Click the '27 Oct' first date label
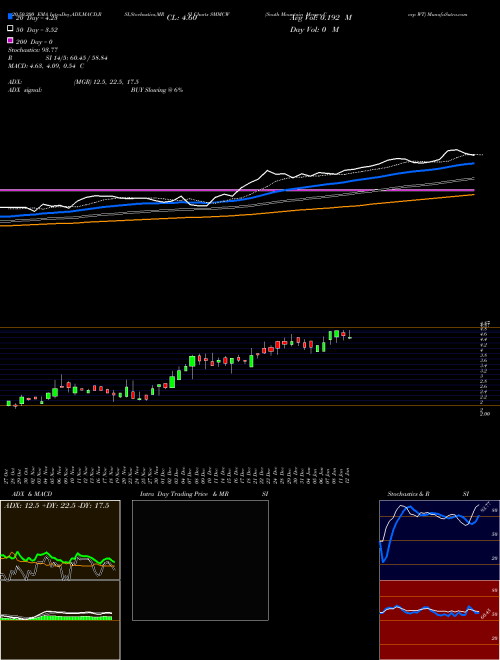Screen dimensions: 500x660 [8, 475]
